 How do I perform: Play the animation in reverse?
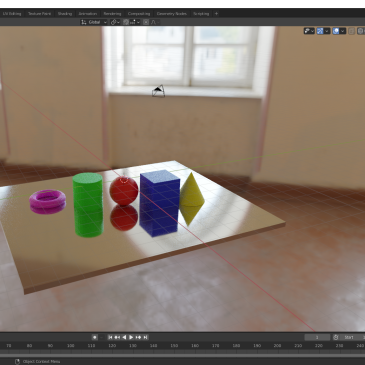pyautogui.click(x=124, y=337)
